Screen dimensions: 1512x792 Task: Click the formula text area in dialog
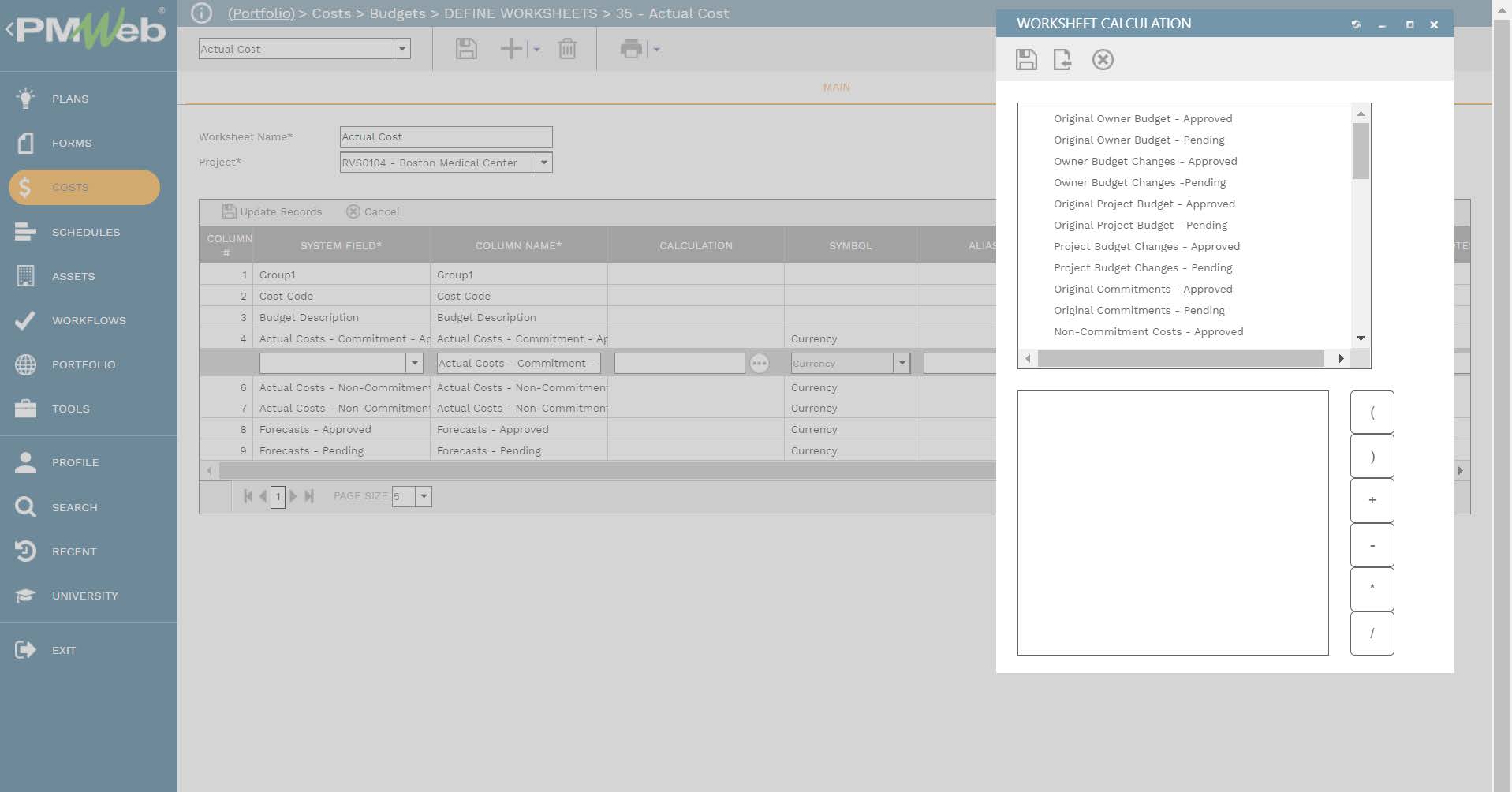tap(1173, 523)
